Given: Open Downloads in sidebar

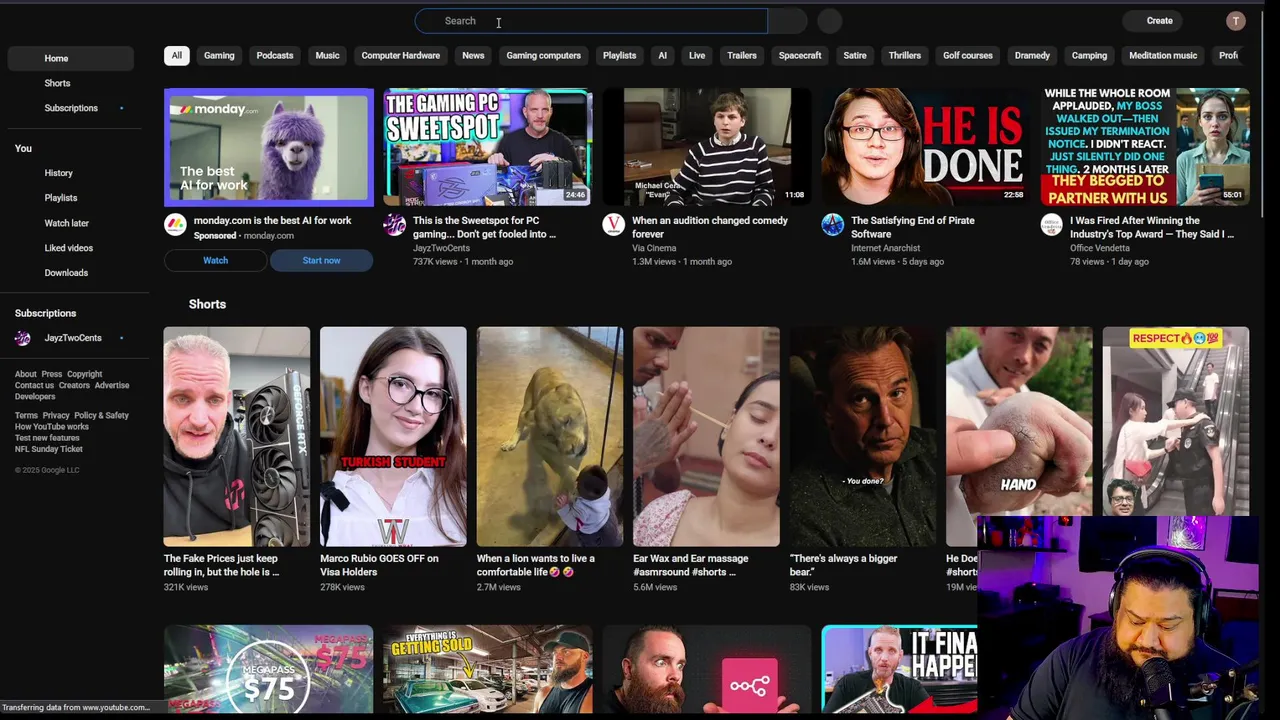Looking at the screenshot, I should click(x=70, y=273).
